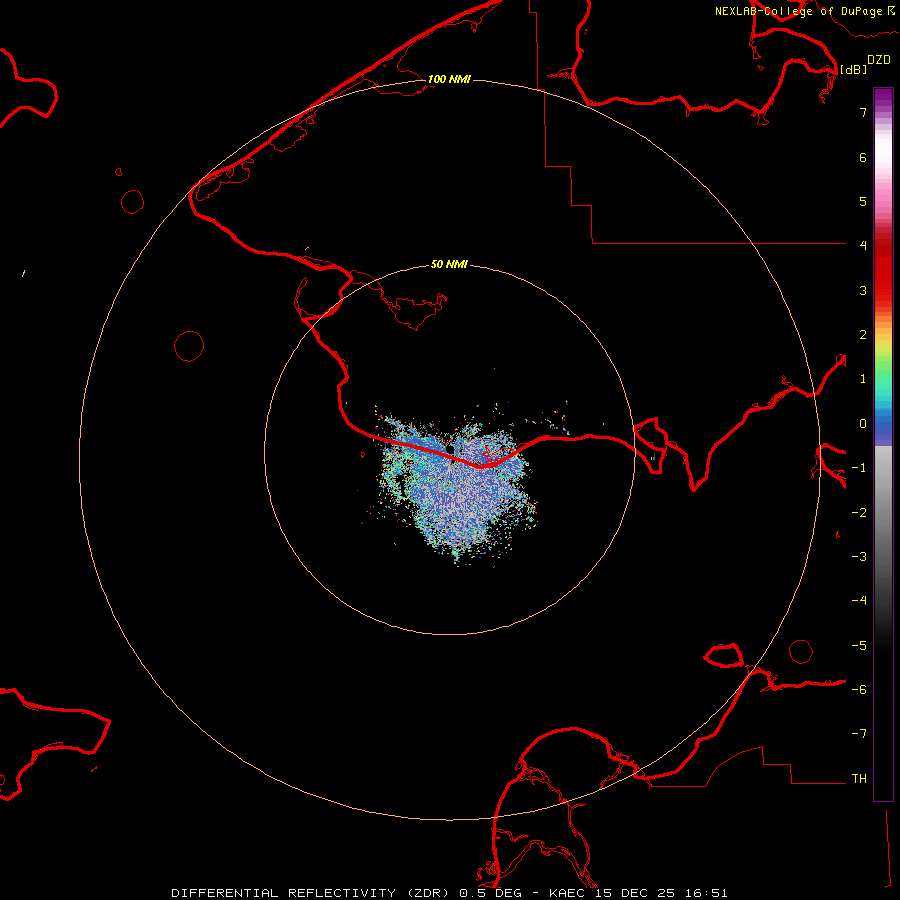The image size is (900, 900).
Task: Click the TH threshold label on scale
Action: (859, 779)
